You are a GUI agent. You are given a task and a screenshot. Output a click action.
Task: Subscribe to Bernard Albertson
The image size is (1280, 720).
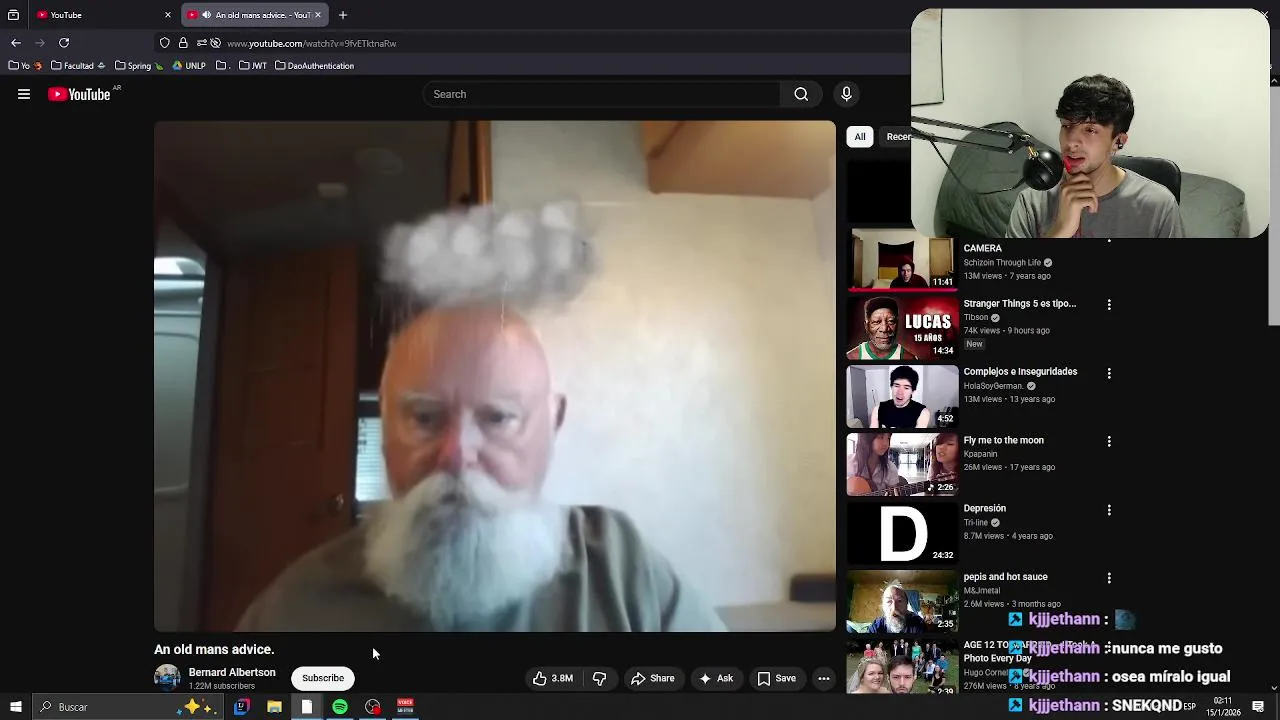point(323,678)
